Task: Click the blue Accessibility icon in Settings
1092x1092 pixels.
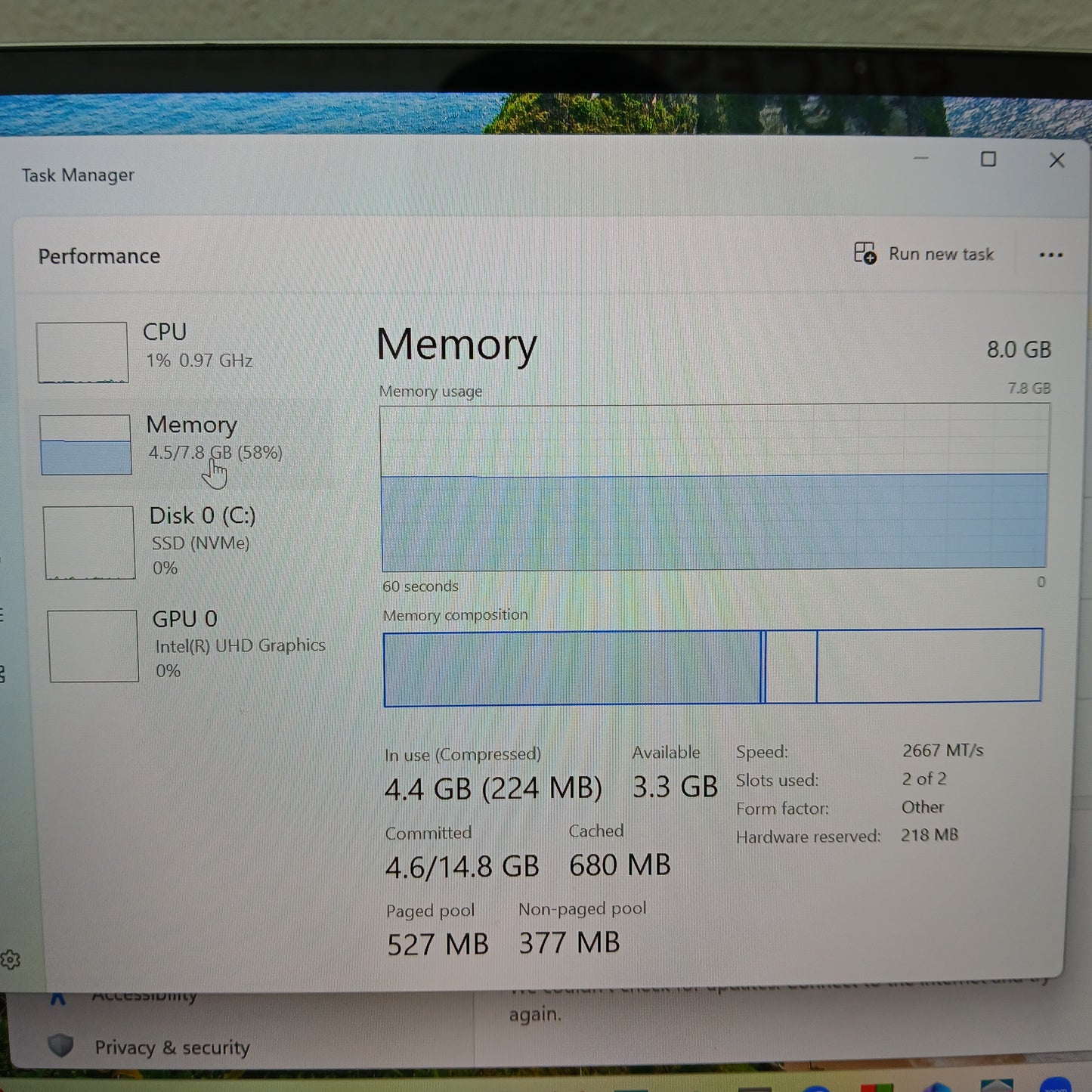Action: pos(57,998)
